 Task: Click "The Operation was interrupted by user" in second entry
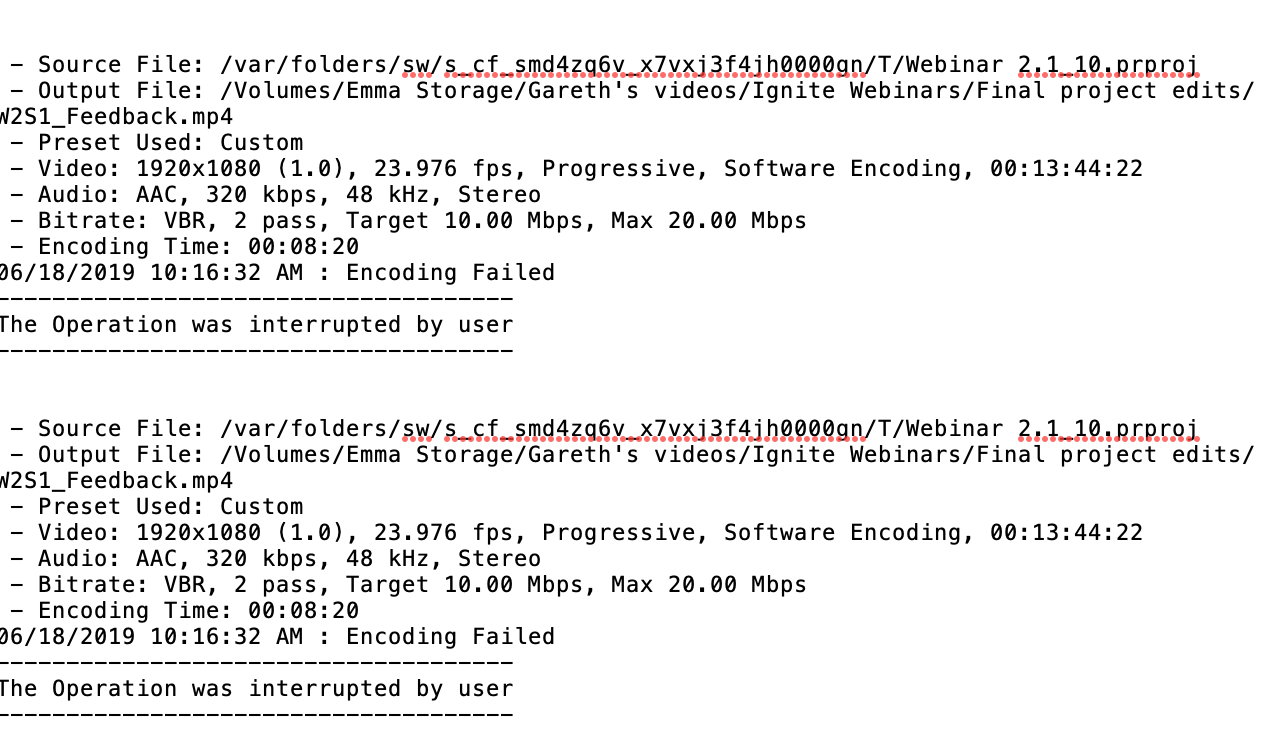click(255, 689)
